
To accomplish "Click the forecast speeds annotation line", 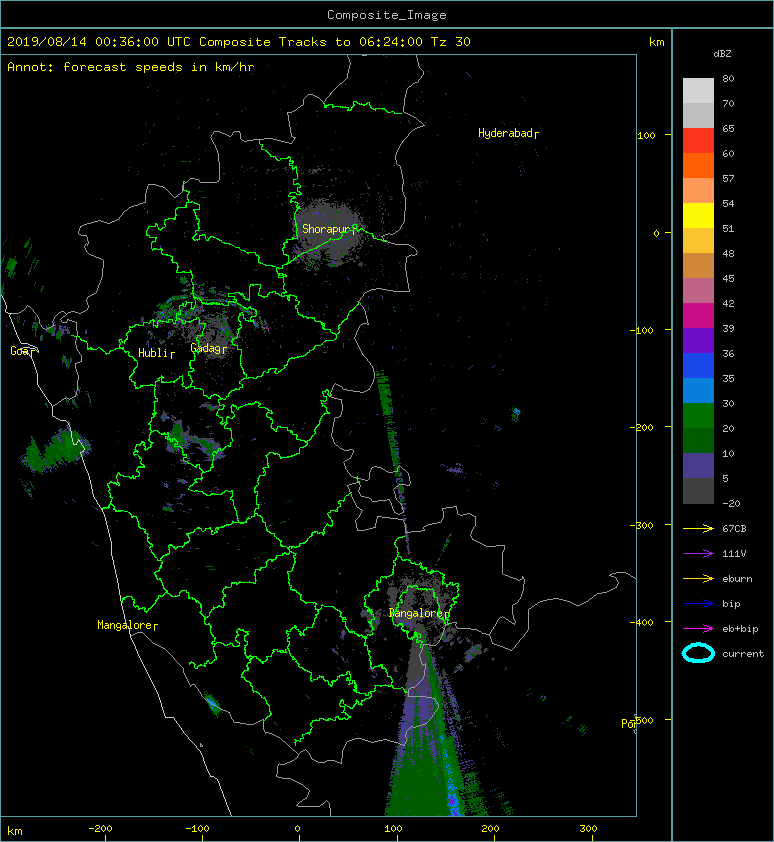I will point(131,67).
